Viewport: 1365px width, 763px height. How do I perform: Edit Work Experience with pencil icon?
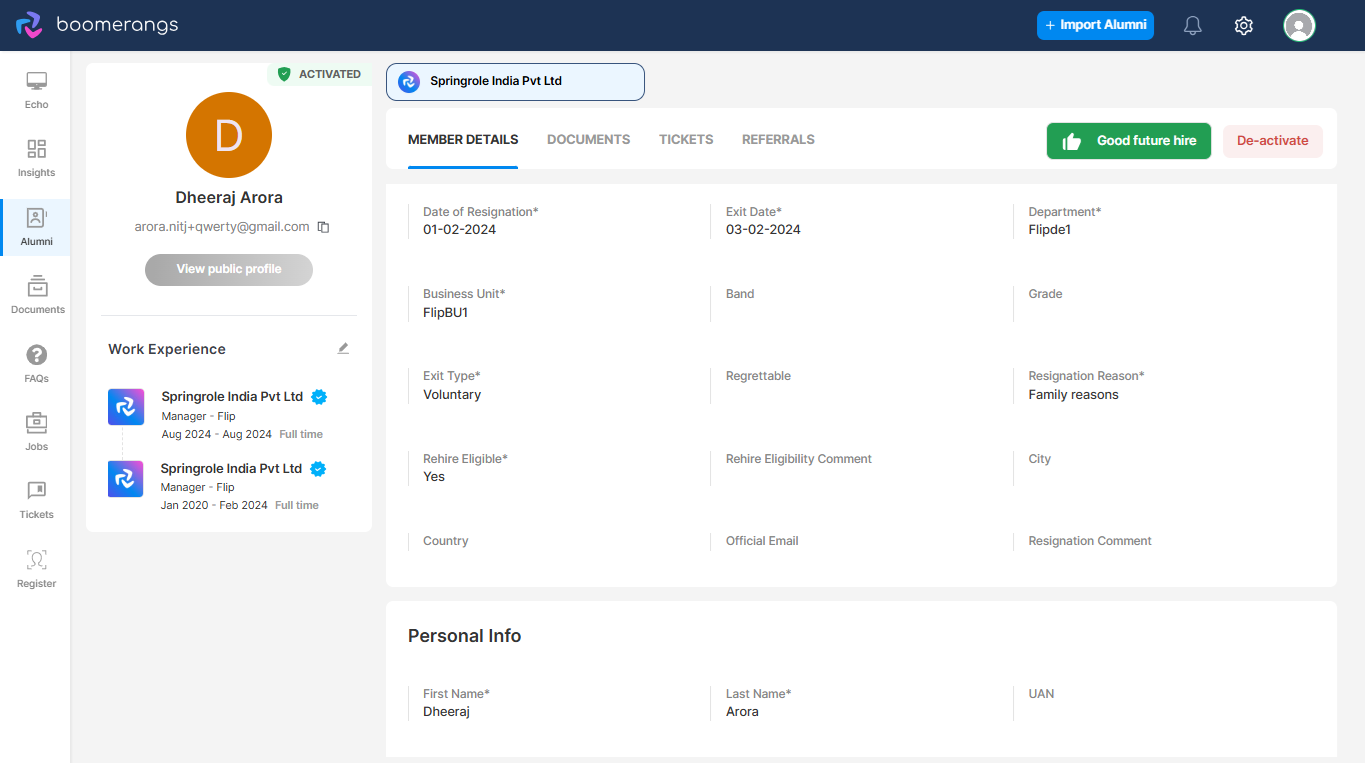(x=343, y=348)
